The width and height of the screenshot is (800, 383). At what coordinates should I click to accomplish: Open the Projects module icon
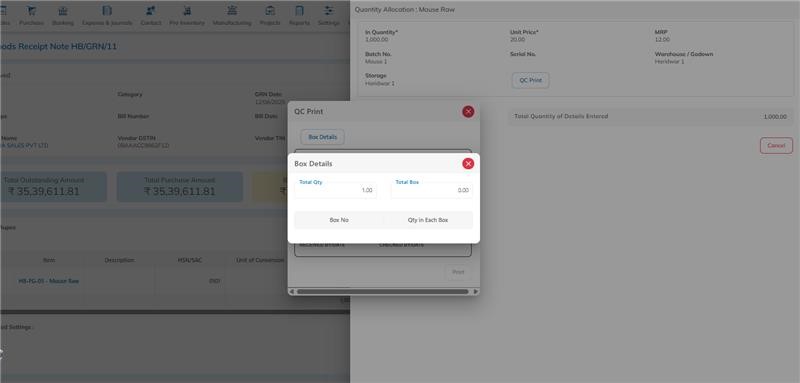pos(270,11)
